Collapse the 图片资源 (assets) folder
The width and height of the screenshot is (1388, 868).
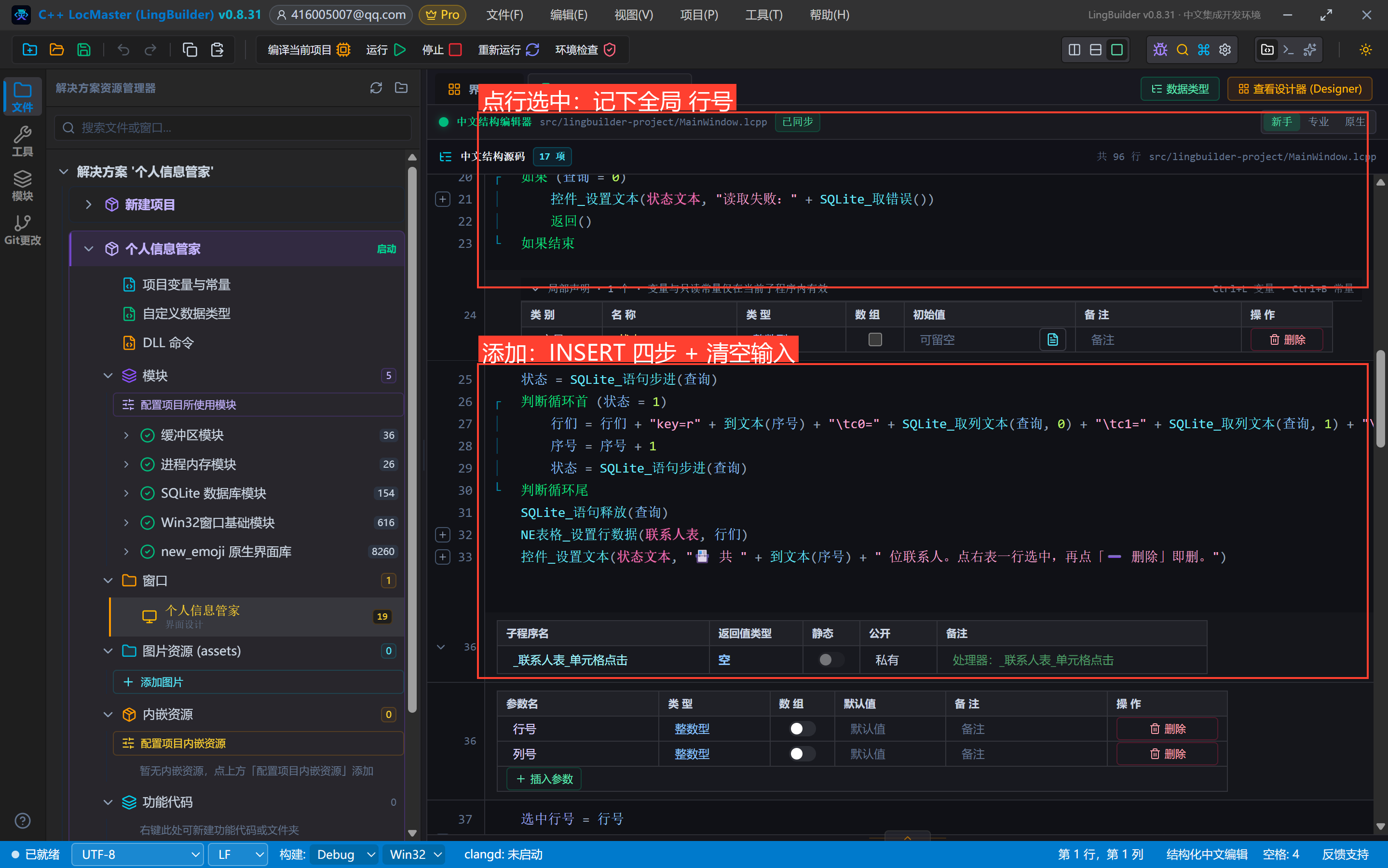point(108,651)
